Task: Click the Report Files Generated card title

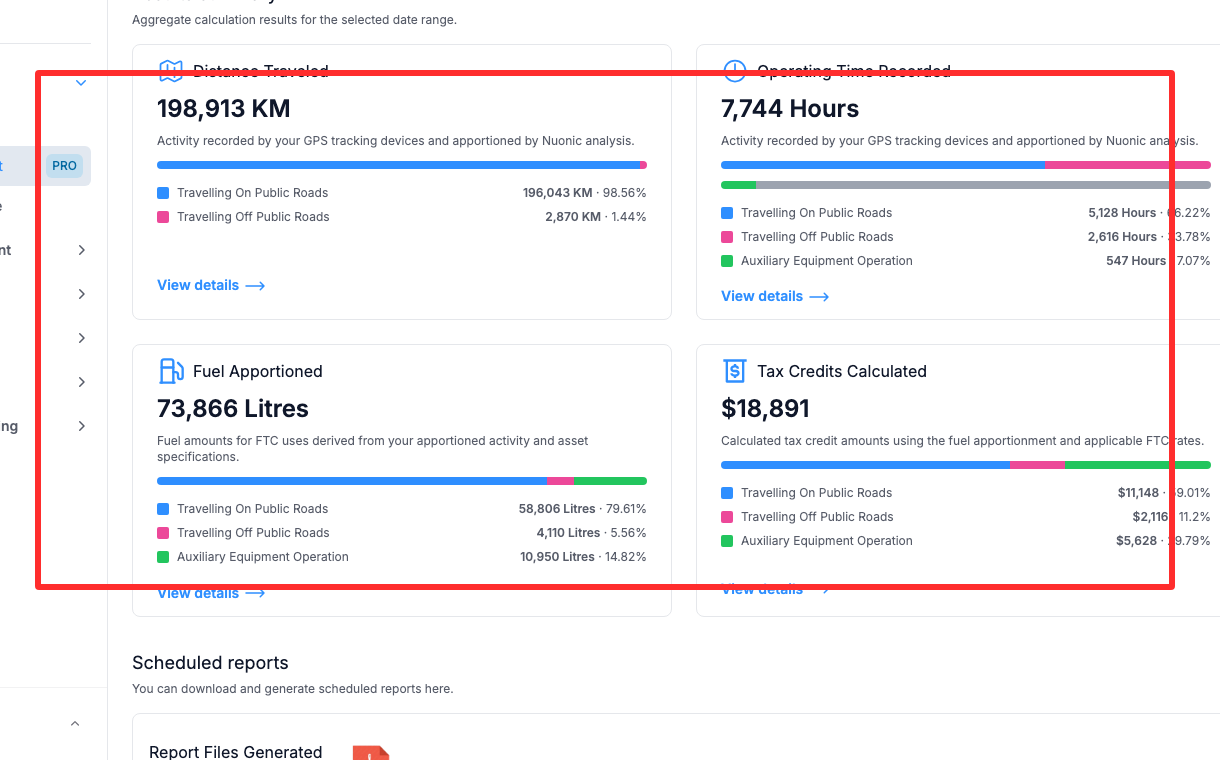Action: 235,752
